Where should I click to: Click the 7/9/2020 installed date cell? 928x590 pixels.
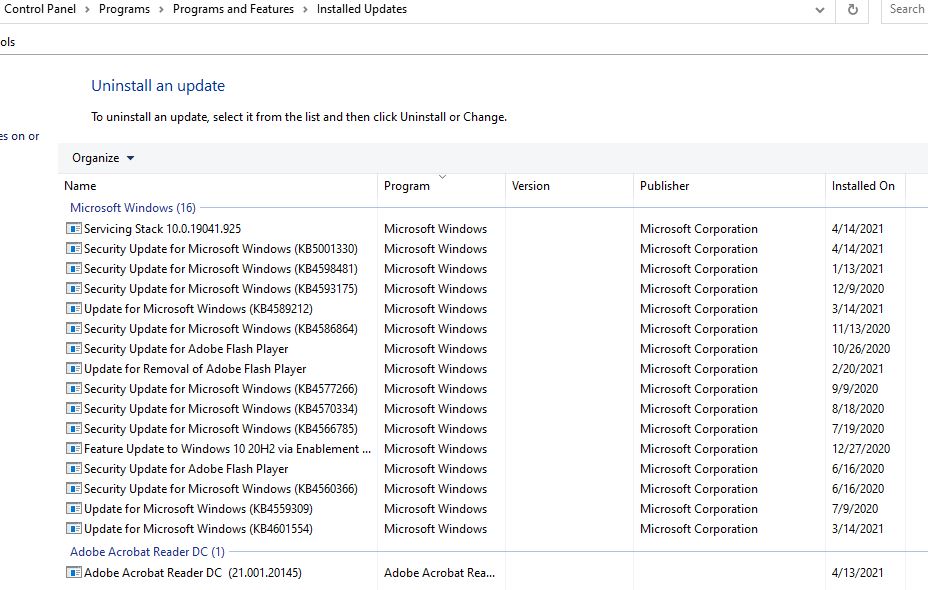(x=855, y=508)
